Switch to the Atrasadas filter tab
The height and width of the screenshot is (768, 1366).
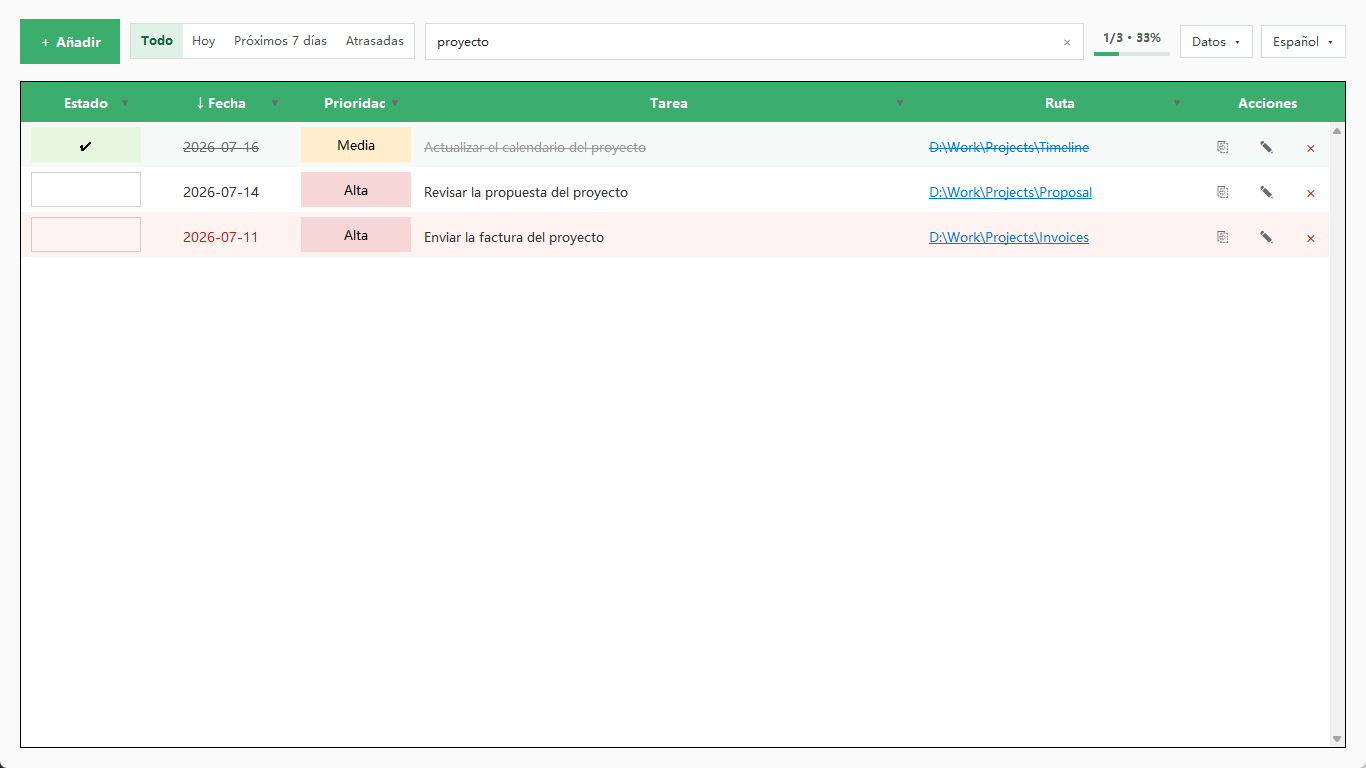375,41
